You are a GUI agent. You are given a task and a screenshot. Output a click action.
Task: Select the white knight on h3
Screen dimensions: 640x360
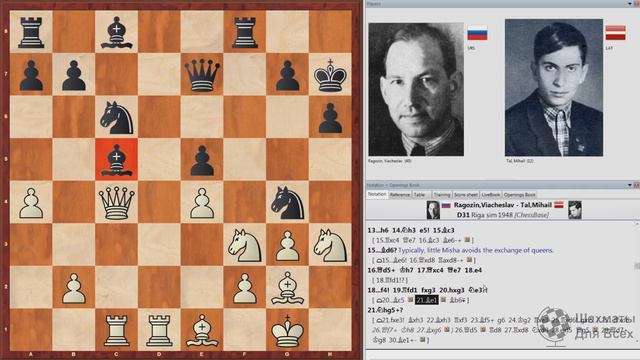pyautogui.click(x=330, y=245)
